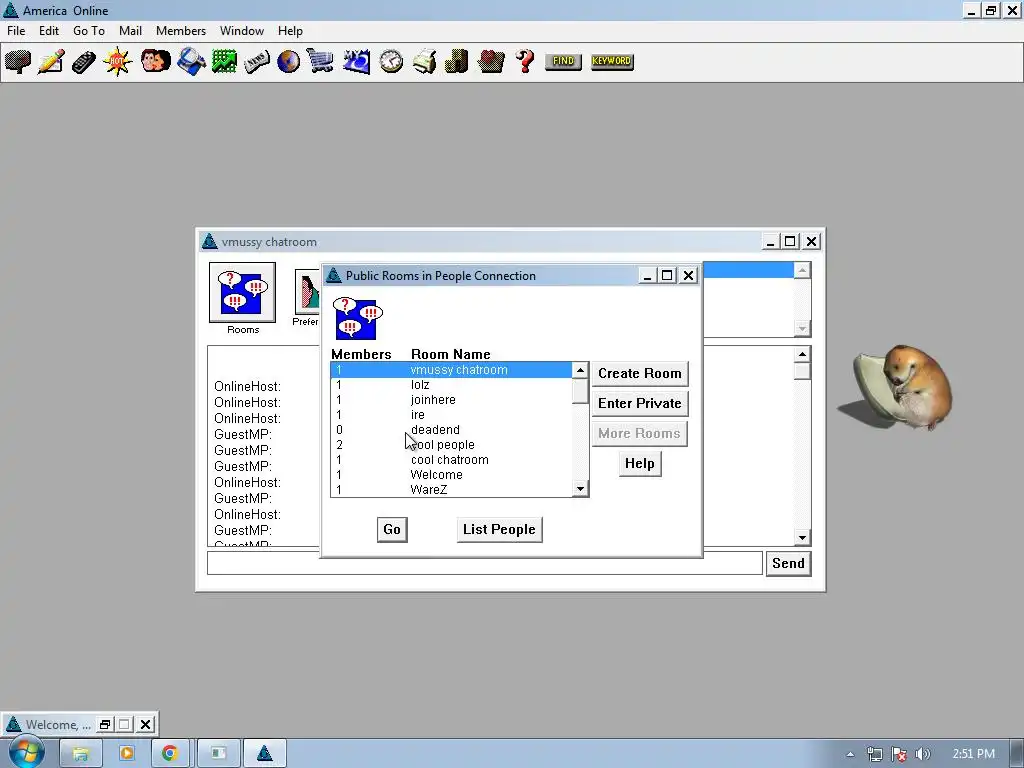Select the 'vmussy chatroom' room row
This screenshot has height=768, width=1024.
pos(451,370)
